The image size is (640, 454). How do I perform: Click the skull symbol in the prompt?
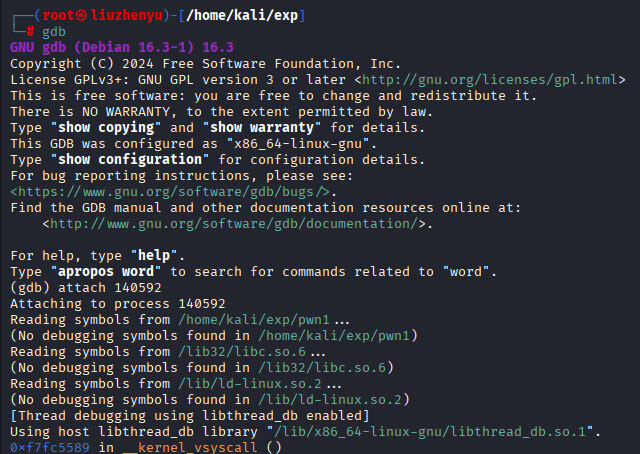[x=82, y=16]
